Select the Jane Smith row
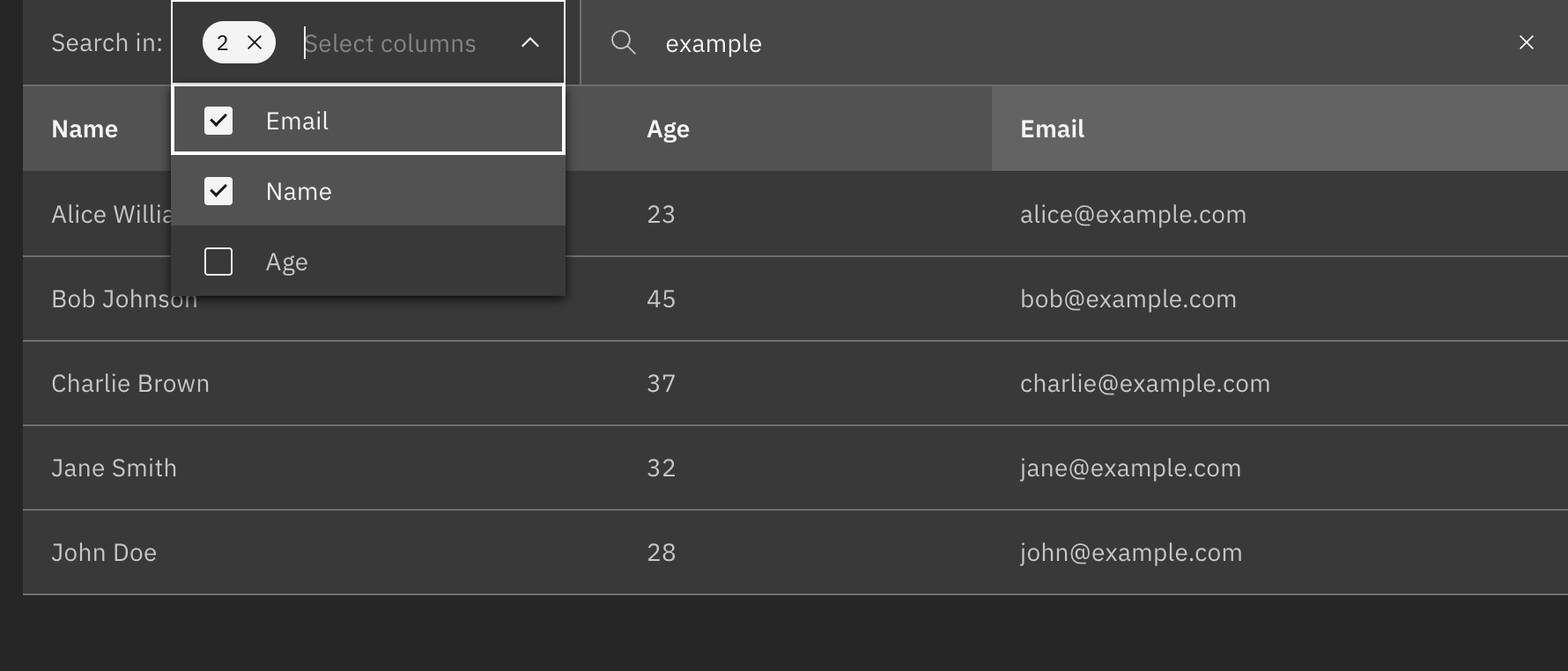Image resolution: width=1568 pixels, height=671 pixels. pyautogui.click(x=115, y=468)
